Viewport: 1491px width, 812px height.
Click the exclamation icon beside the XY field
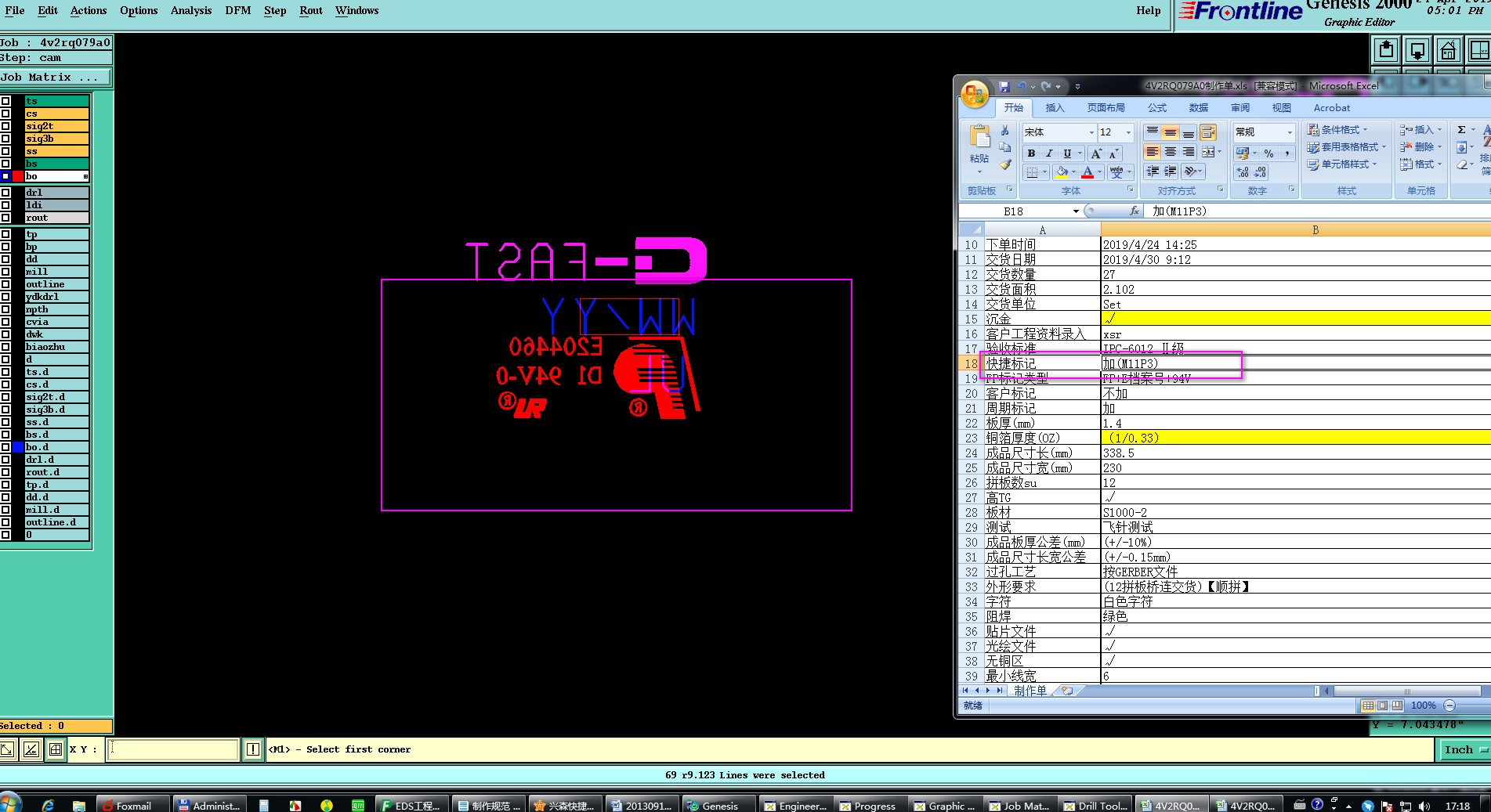tap(252, 749)
